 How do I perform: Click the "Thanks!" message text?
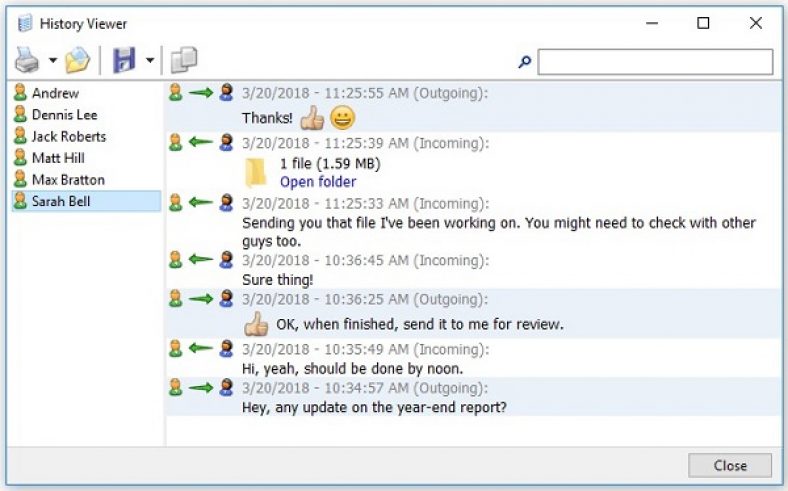(x=267, y=118)
